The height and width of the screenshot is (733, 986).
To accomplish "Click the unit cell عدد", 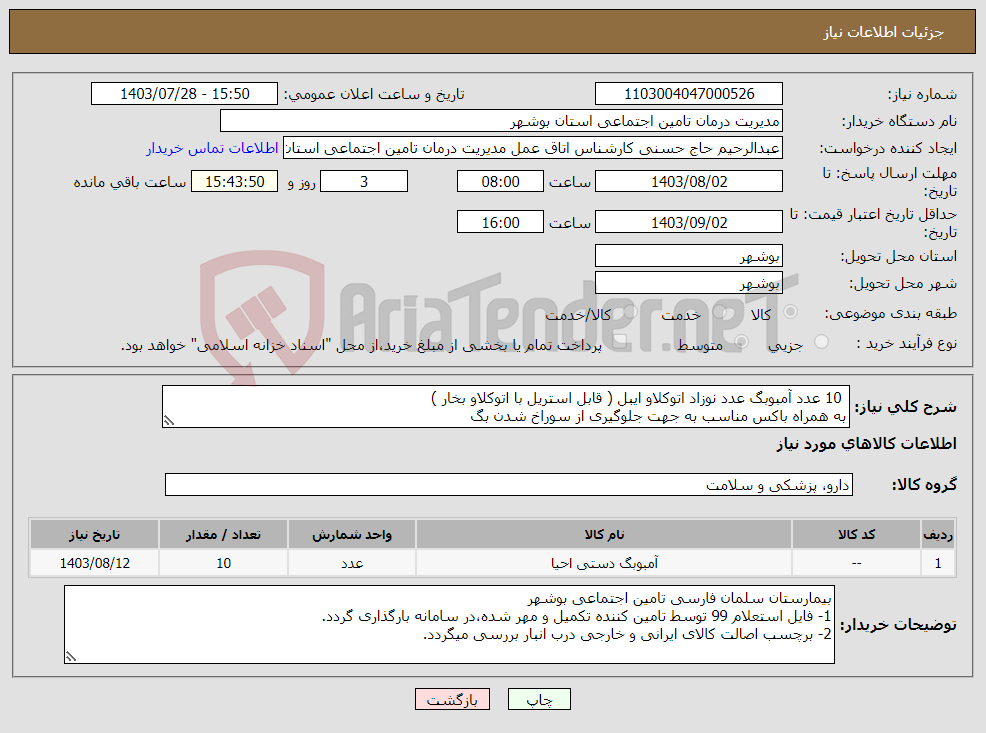I will 352,563.
